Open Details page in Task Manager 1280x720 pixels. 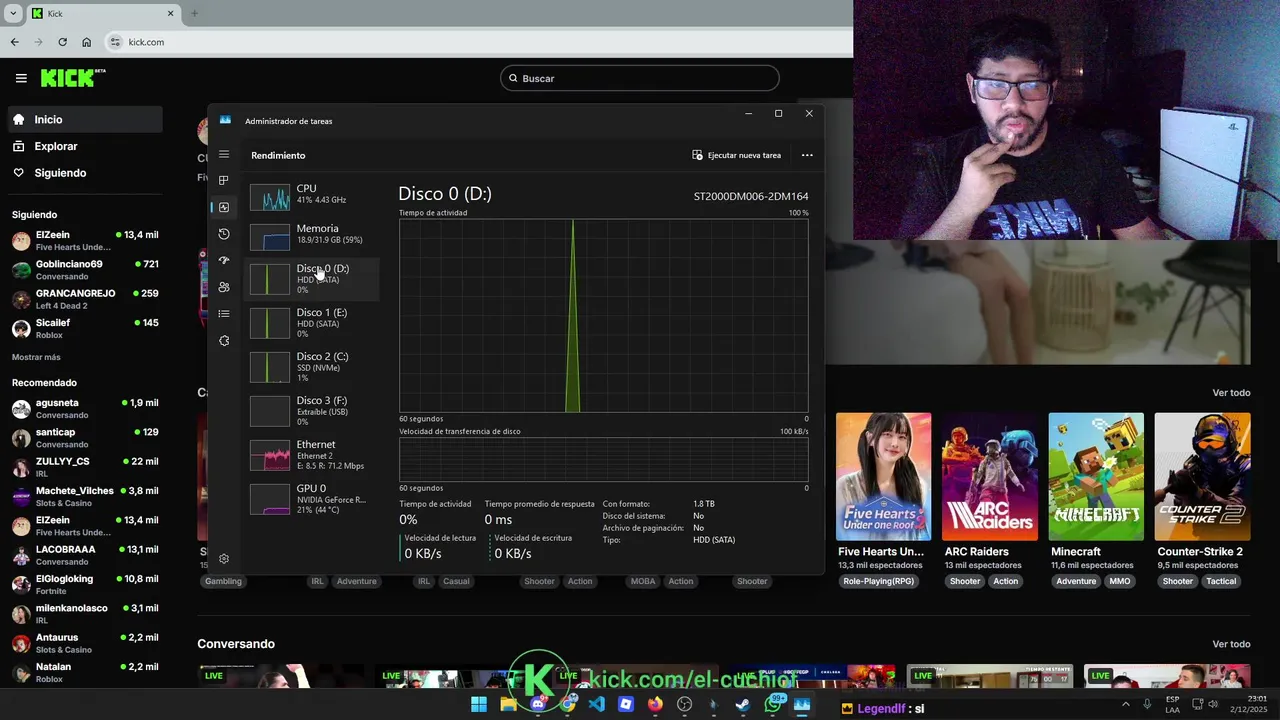(x=224, y=314)
